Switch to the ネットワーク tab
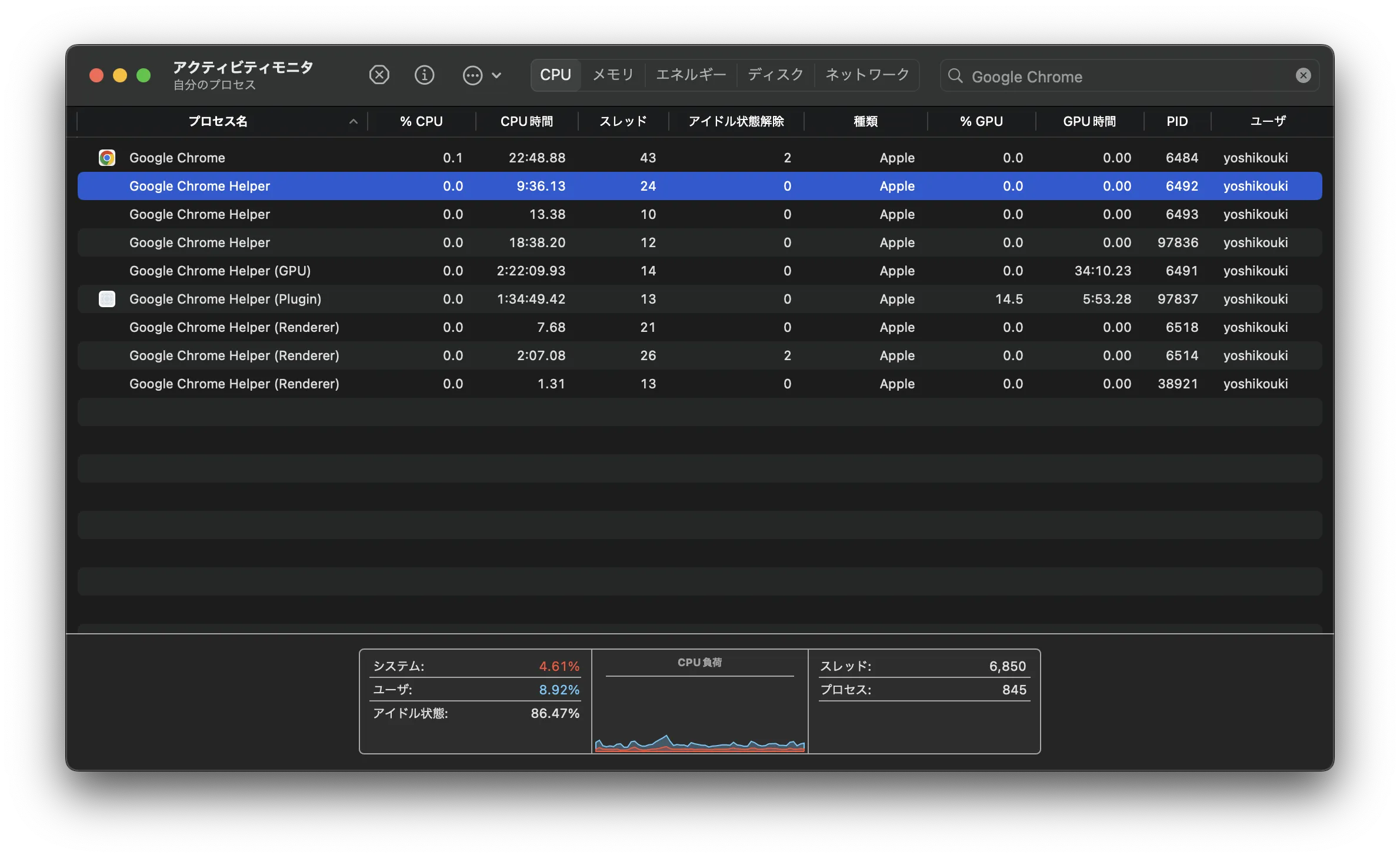Viewport: 1400px width, 858px height. pyautogui.click(x=867, y=75)
